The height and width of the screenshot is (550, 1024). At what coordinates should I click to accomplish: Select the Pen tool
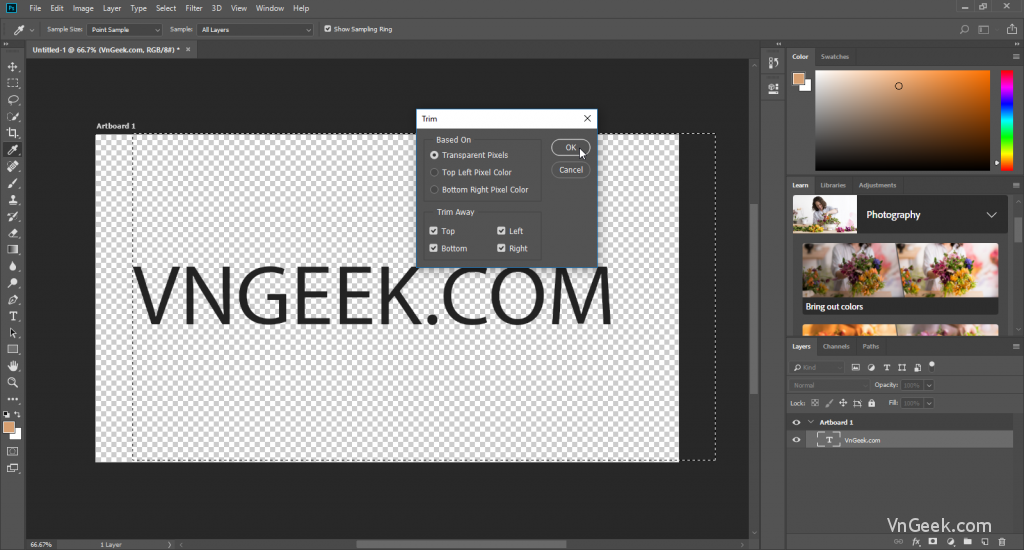12,300
